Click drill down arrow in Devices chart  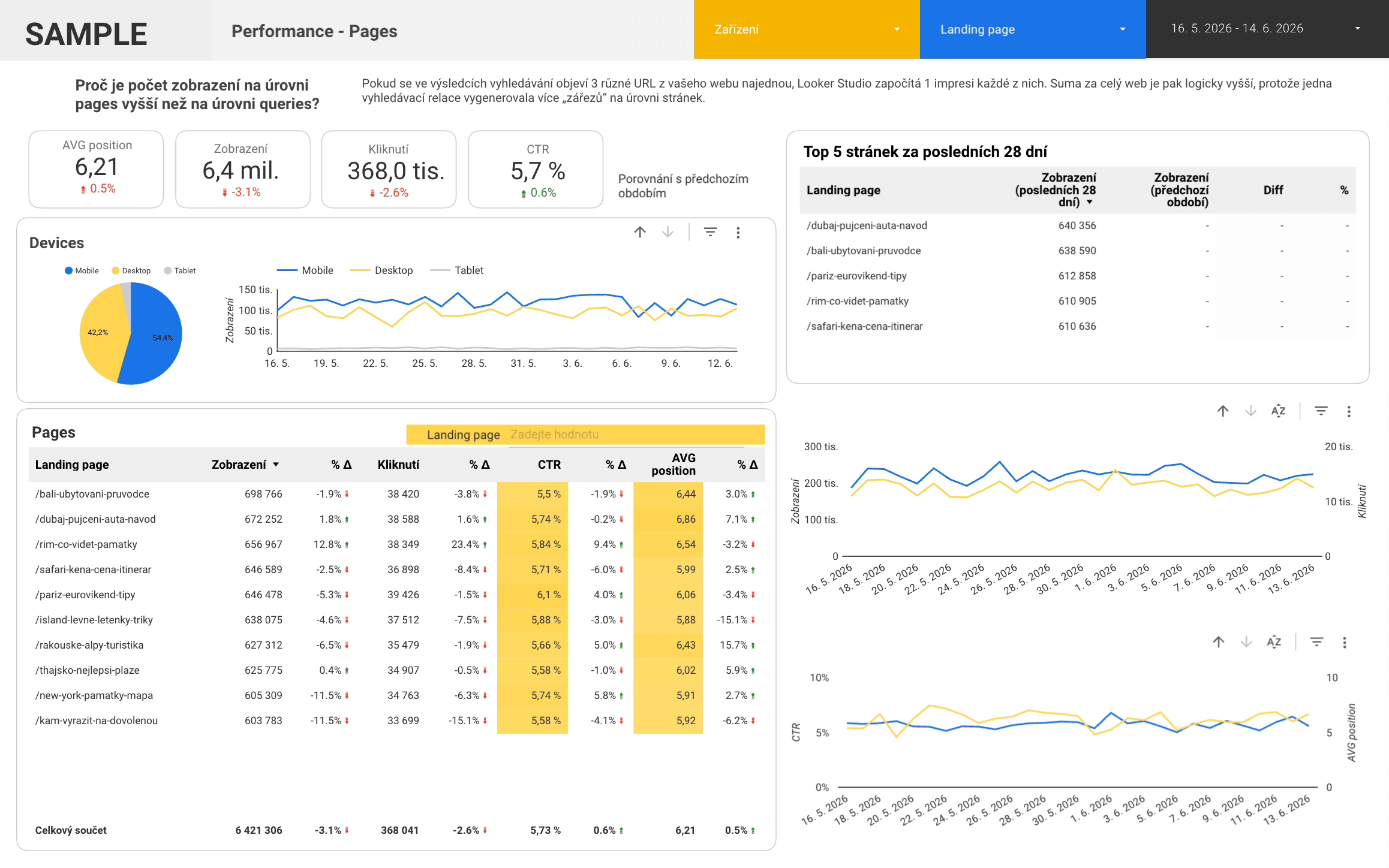click(x=668, y=232)
